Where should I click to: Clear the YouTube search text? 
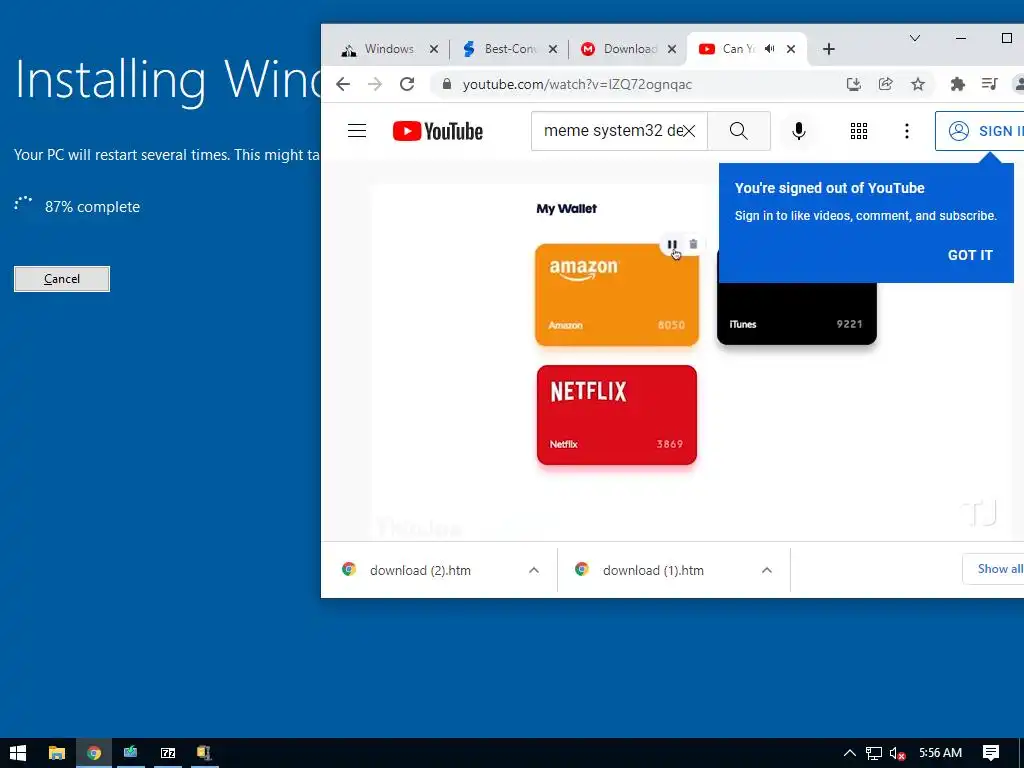tap(688, 131)
